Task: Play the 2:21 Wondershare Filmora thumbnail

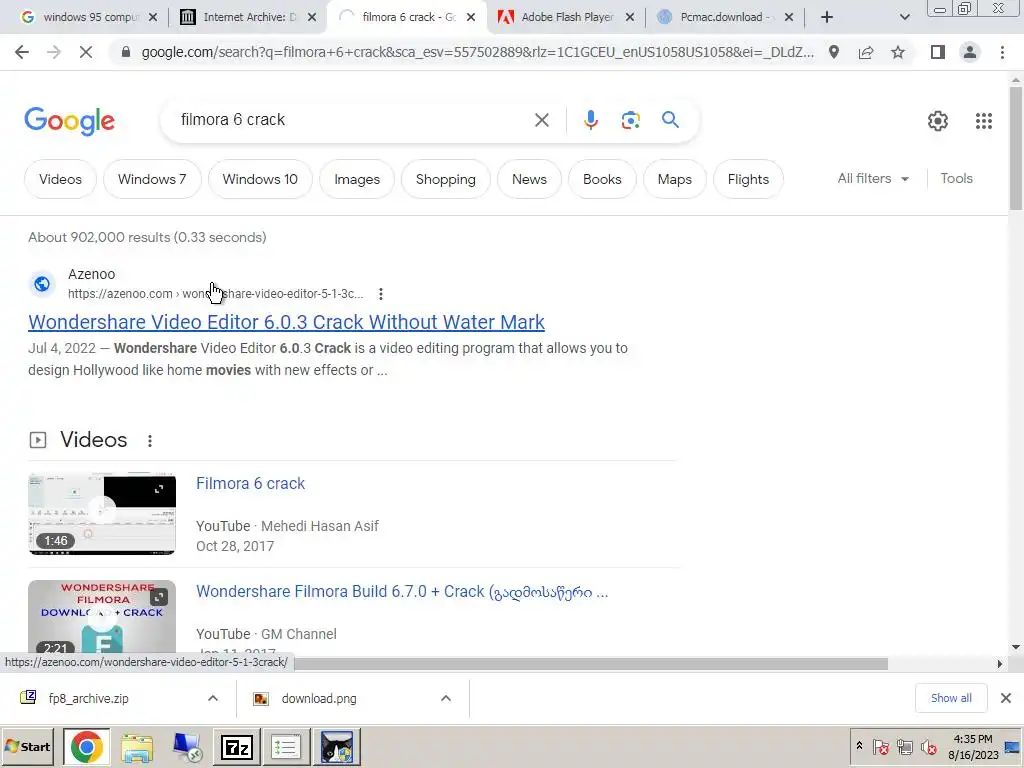Action: click(102, 618)
